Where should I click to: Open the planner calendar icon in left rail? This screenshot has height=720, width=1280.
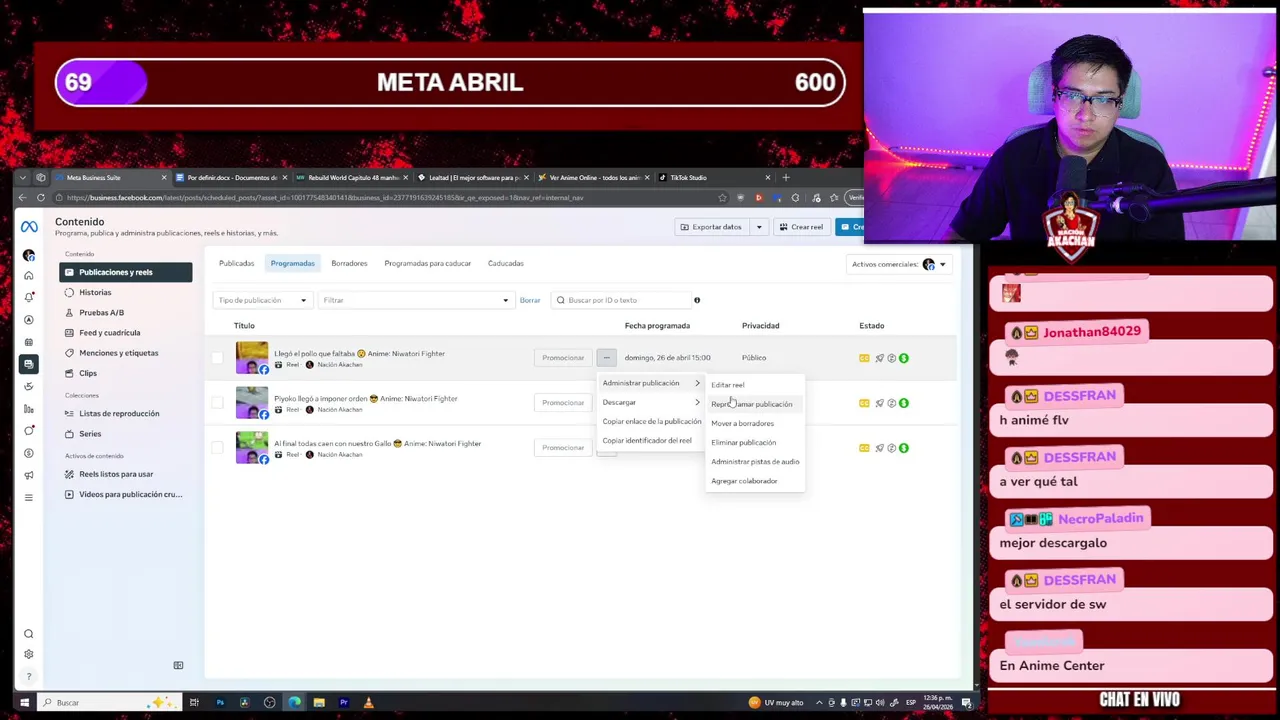29,342
